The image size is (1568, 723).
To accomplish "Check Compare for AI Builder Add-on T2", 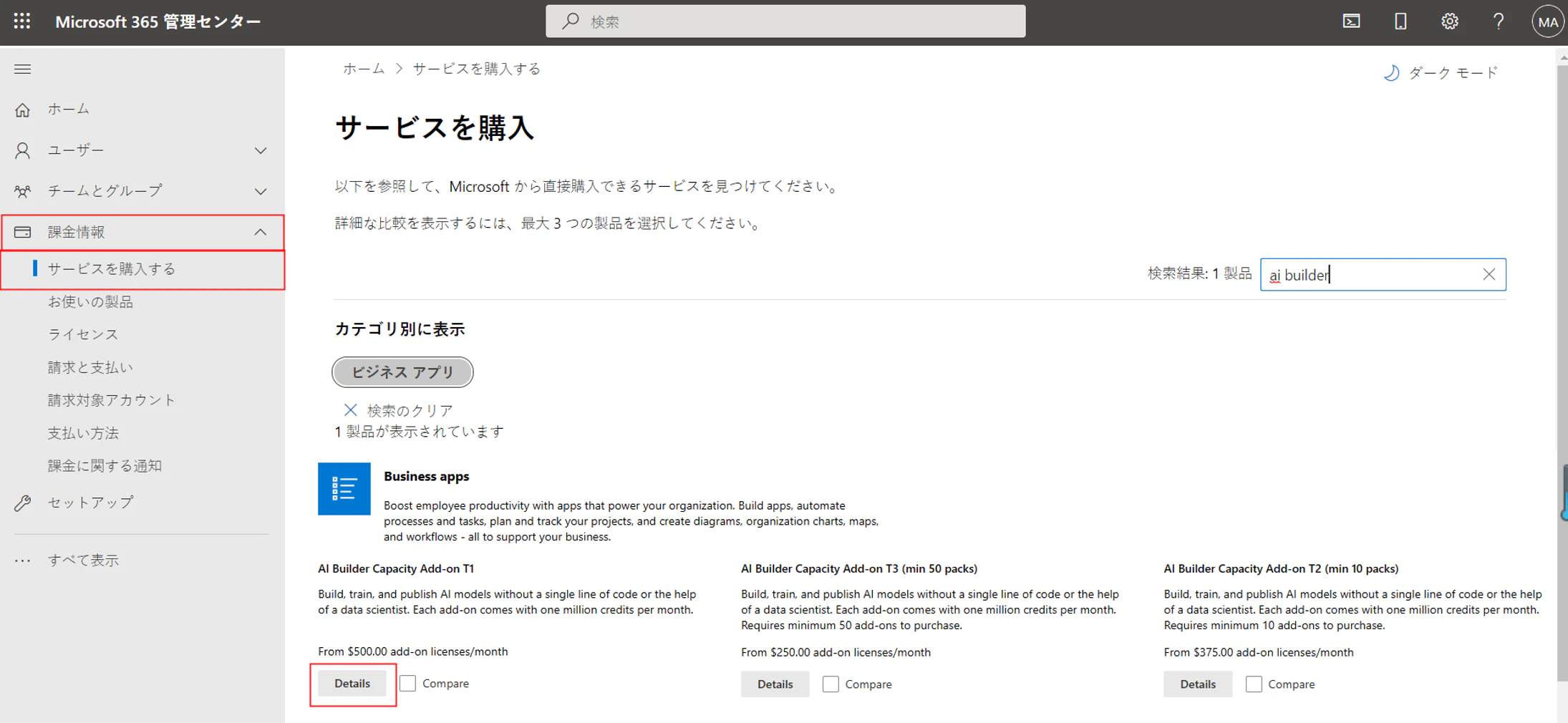I will 1254,684.
